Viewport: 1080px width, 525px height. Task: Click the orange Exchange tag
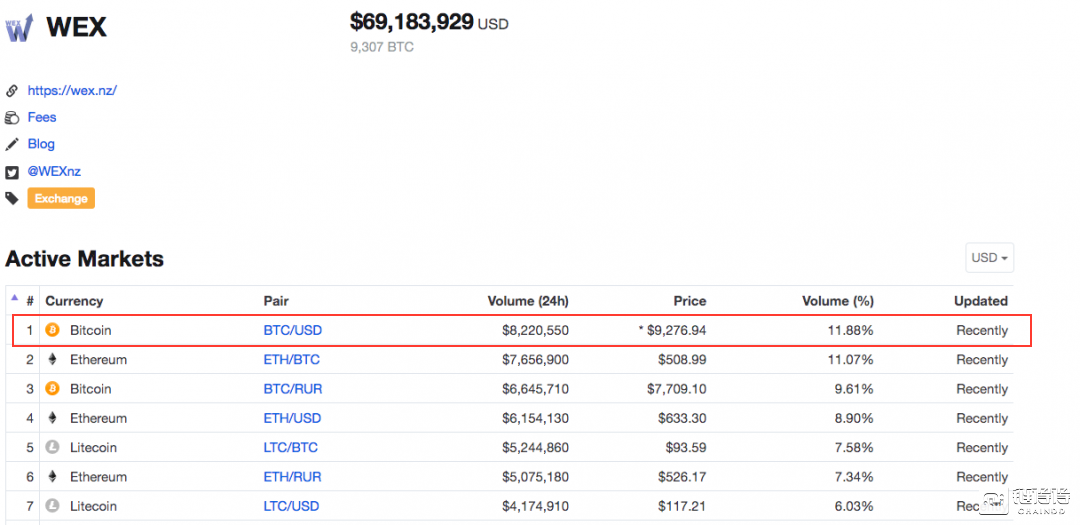coord(61,198)
